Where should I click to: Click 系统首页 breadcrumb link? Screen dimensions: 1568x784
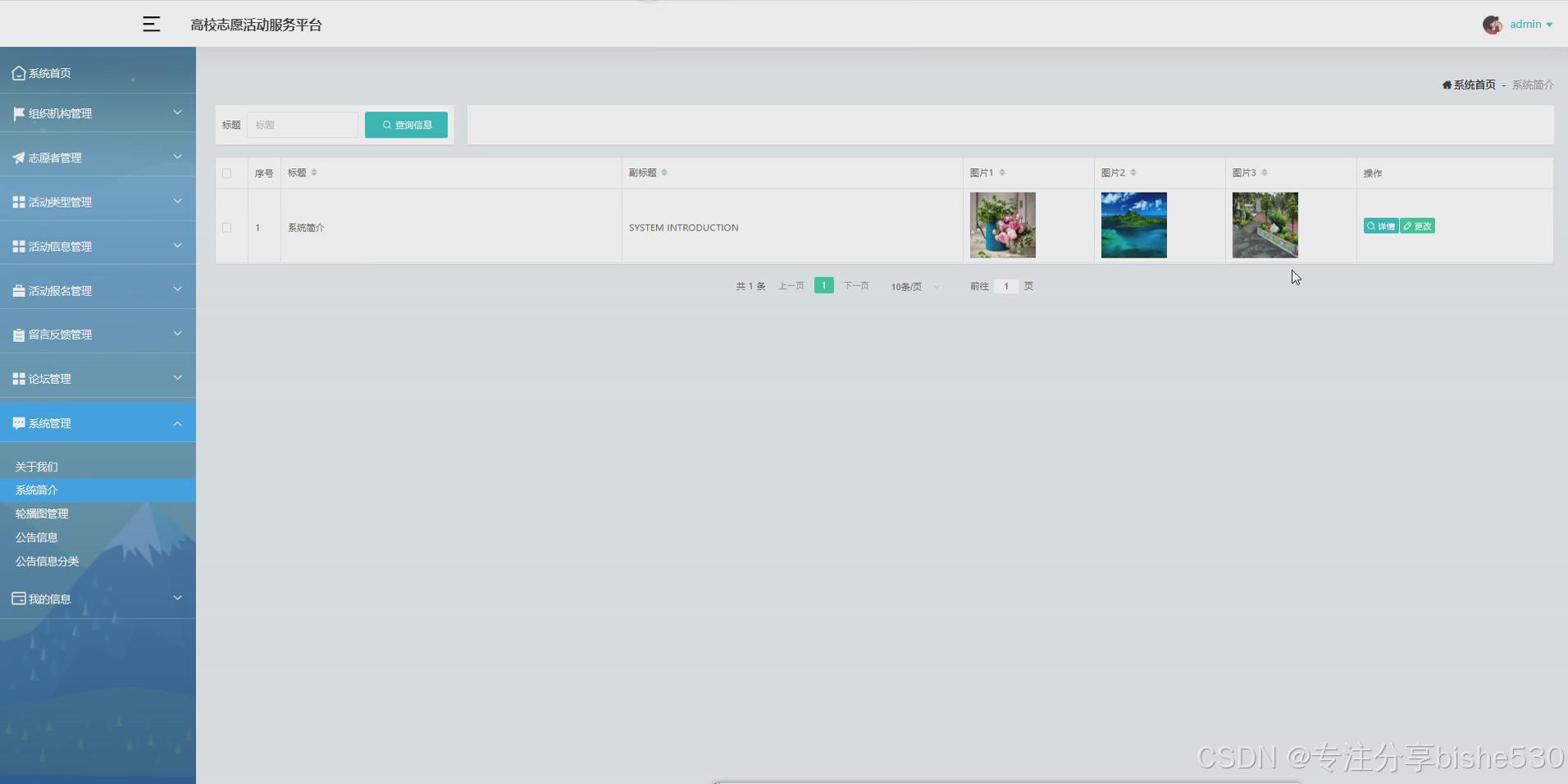[1475, 84]
